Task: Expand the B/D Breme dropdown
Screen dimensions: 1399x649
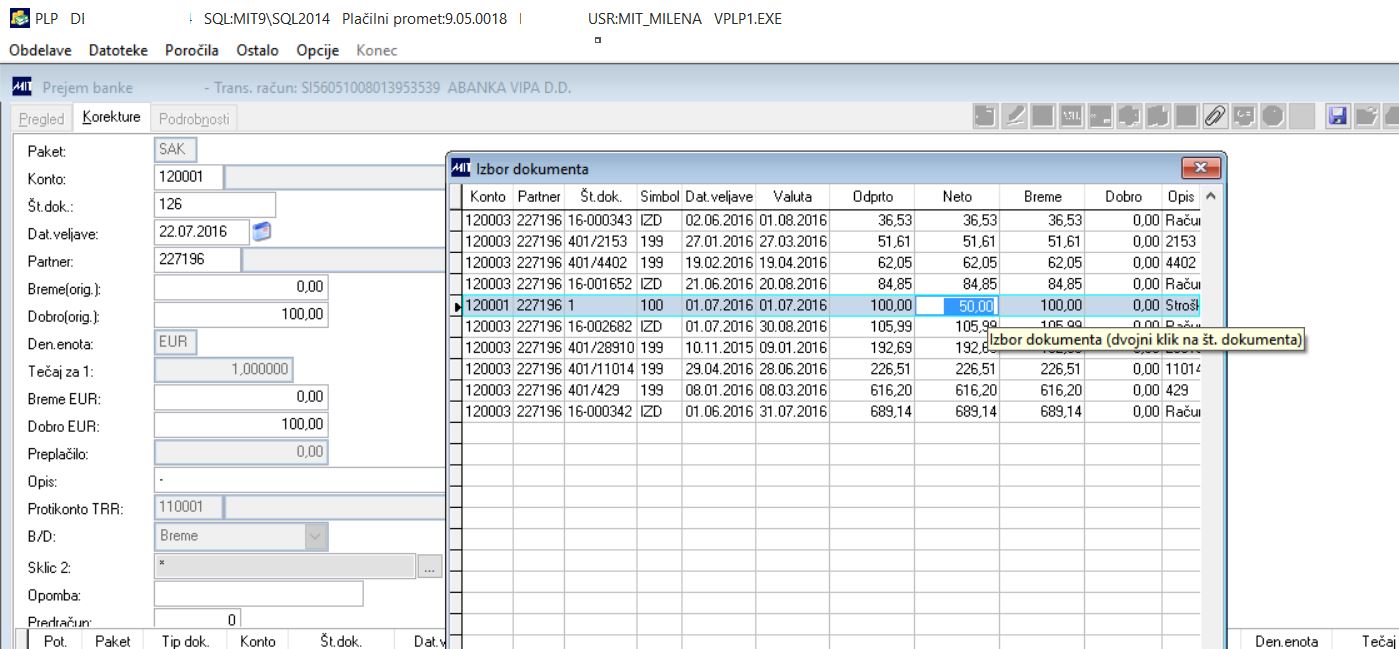Action: pyautogui.click(x=315, y=536)
